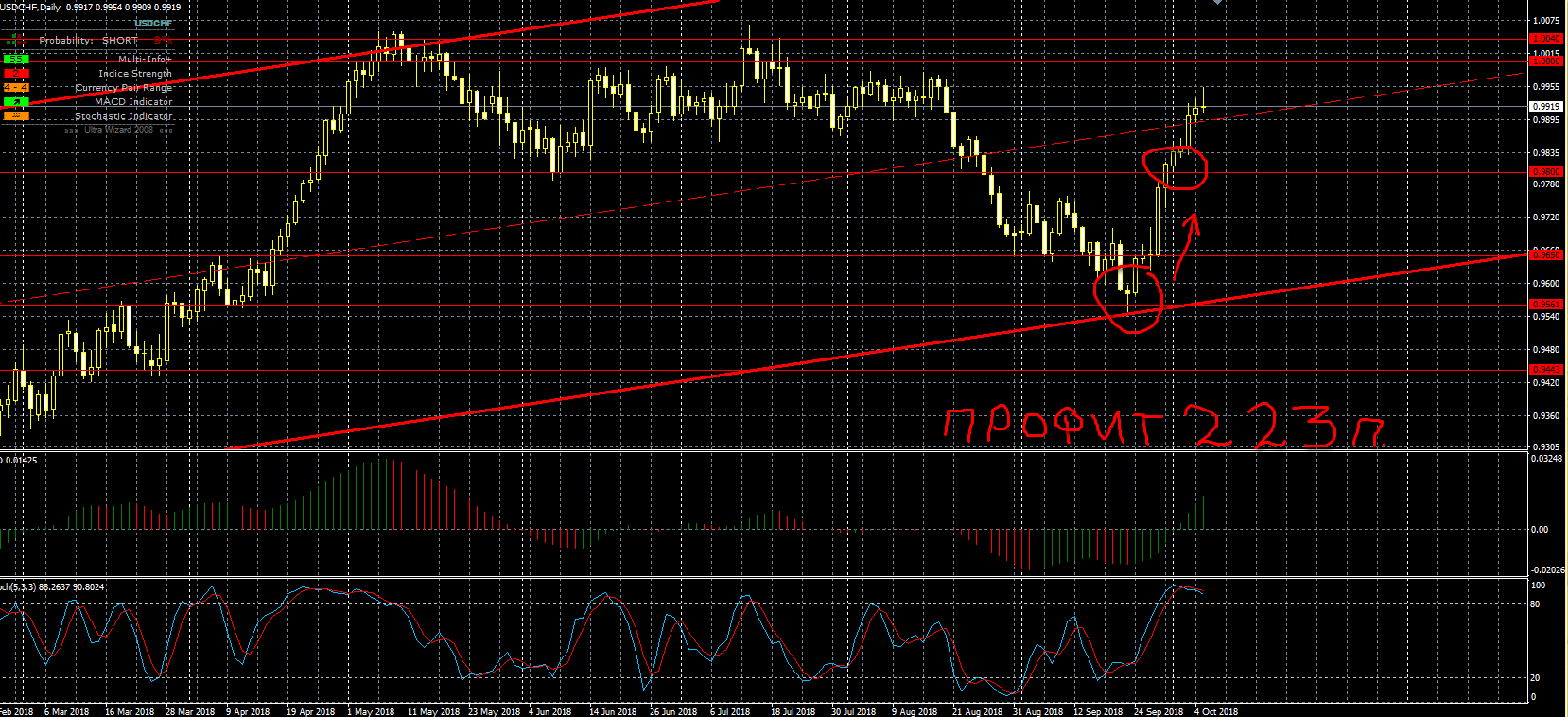
Task: Click the 0.9360 price scale value
Action: [1546, 416]
